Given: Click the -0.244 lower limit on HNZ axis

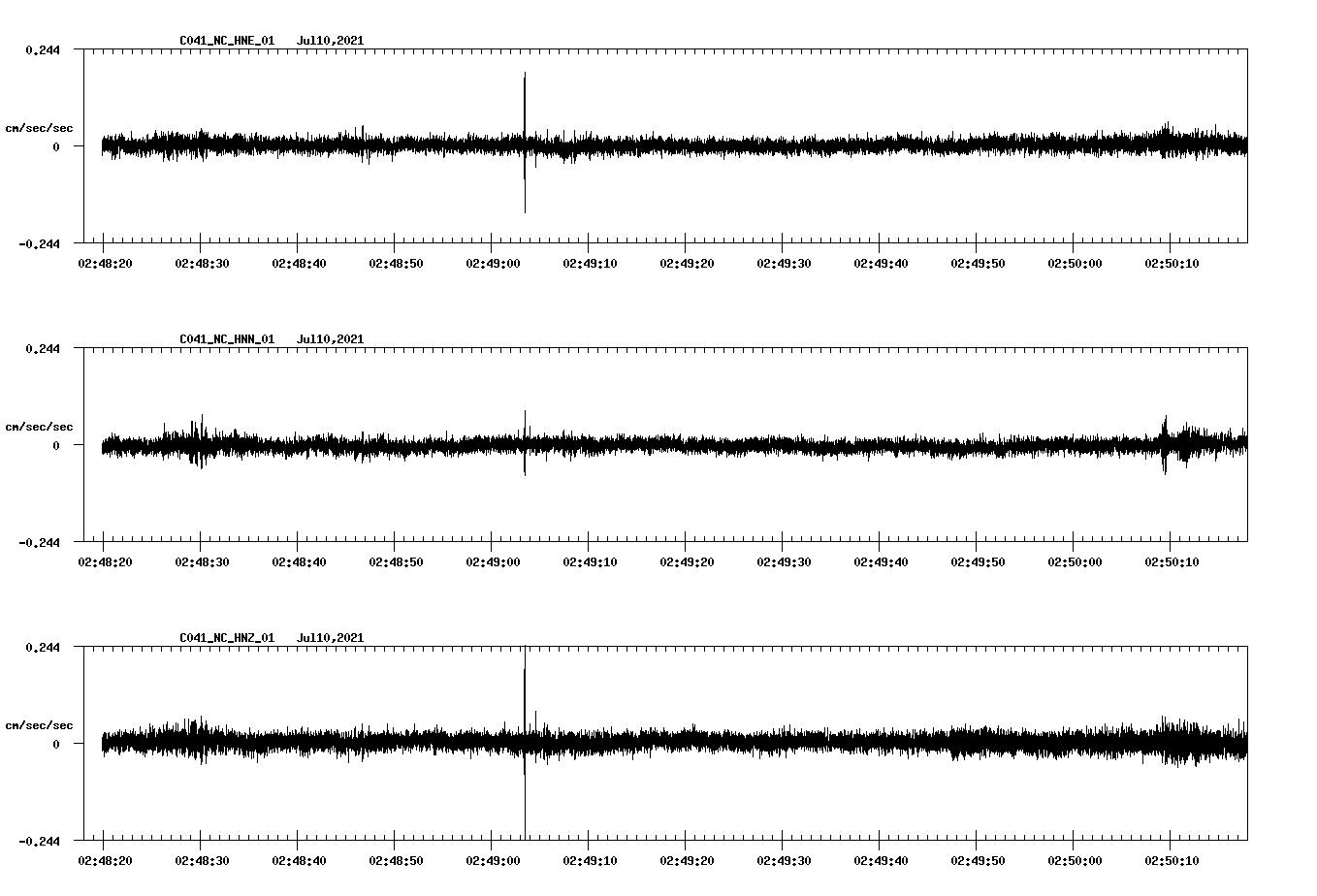Looking at the screenshot, I should (x=39, y=841).
